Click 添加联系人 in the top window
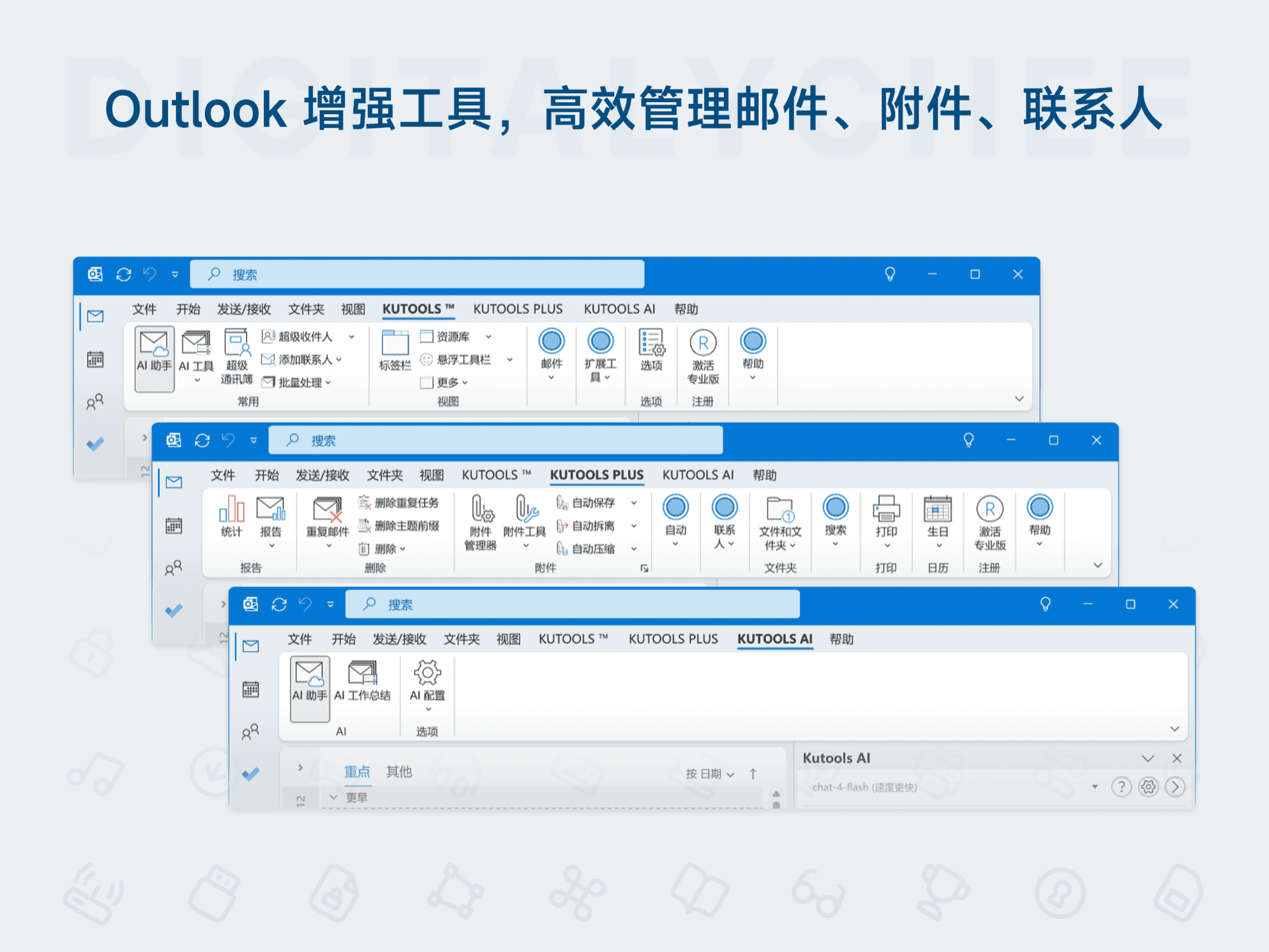The height and width of the screenshot is (952, 1269). tap(302, 360)
